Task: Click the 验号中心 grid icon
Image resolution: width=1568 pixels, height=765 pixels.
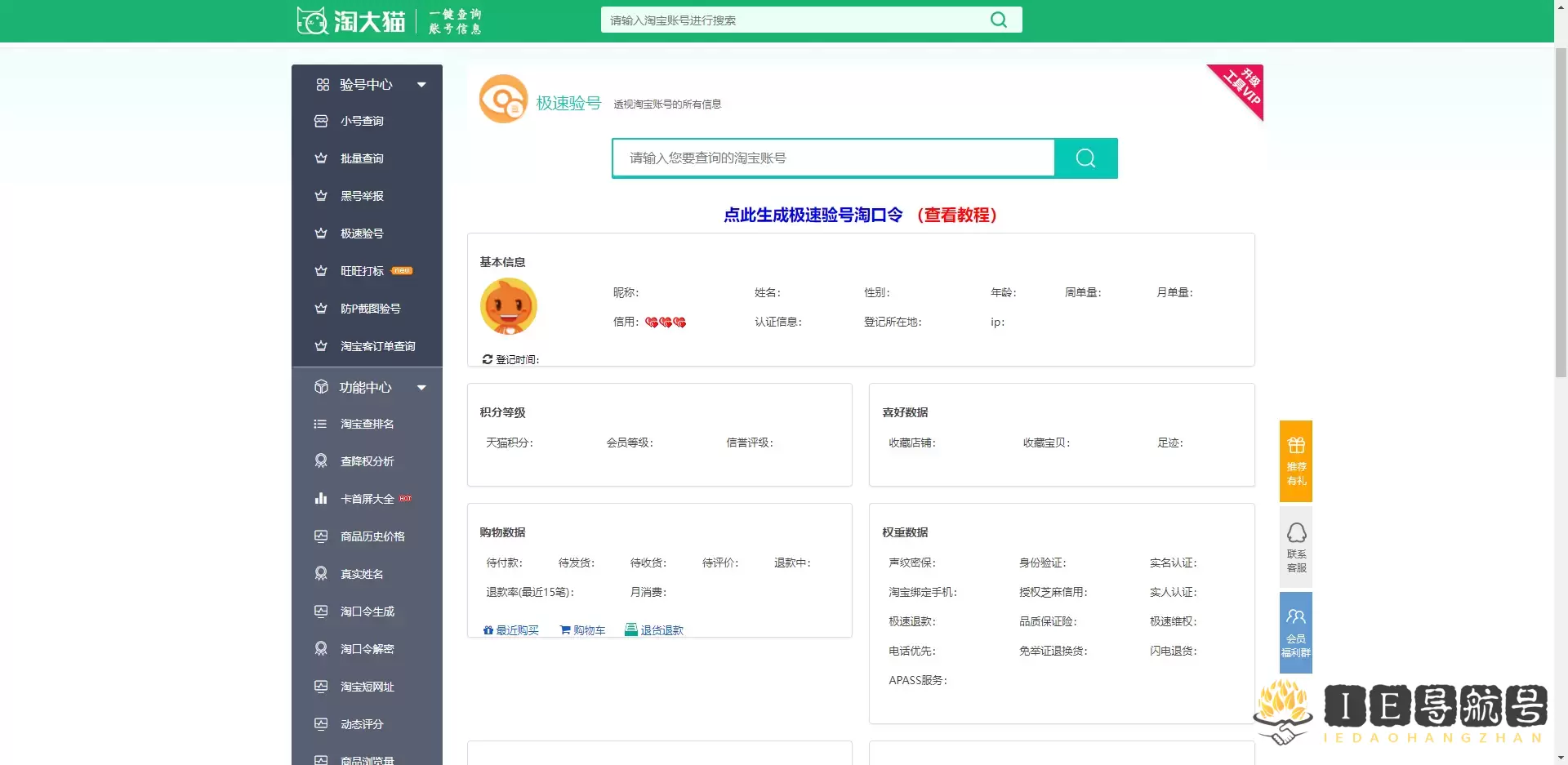Action: tap(323, 84)
